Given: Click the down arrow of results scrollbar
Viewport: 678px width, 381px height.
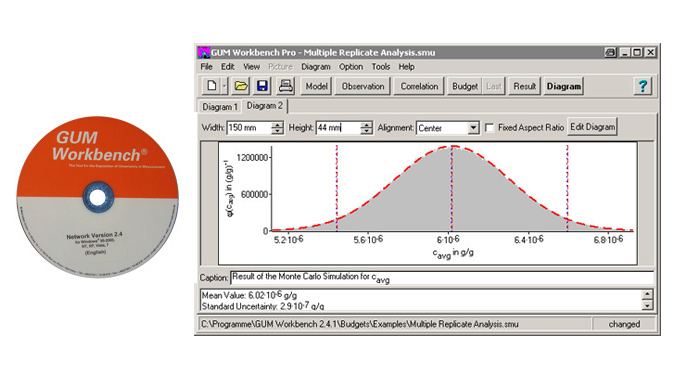Looking at the screenshot, I should click(647, 305).
